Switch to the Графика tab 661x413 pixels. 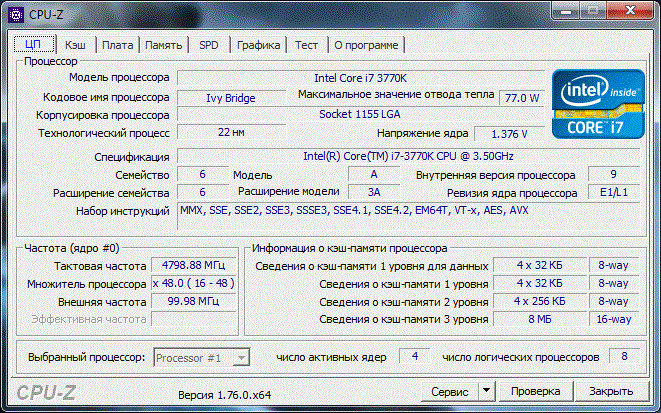coord(258,45)
